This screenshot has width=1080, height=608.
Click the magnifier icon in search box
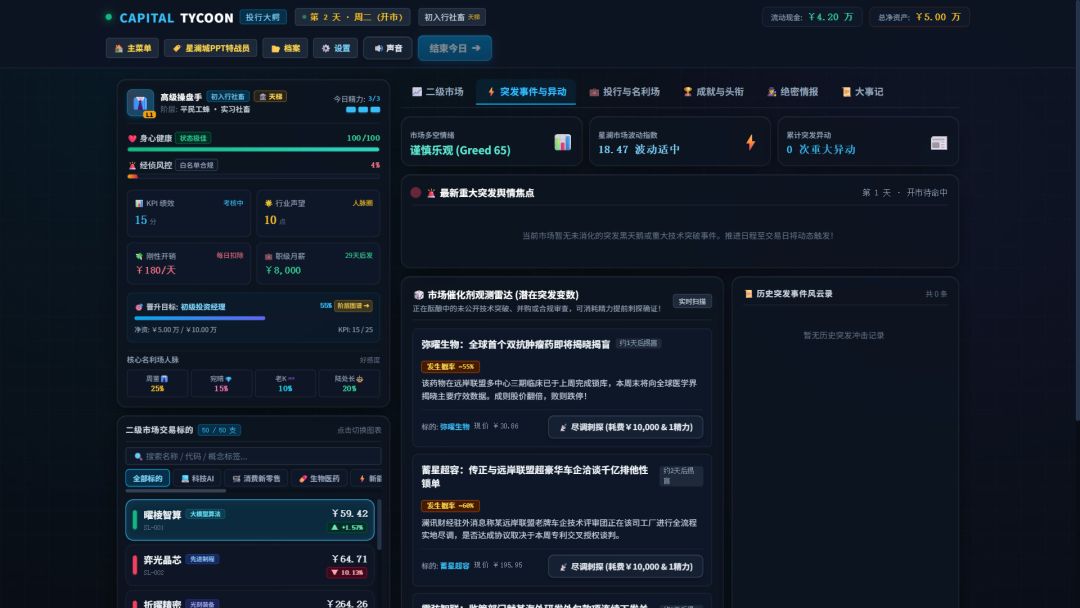click(138, 457)
